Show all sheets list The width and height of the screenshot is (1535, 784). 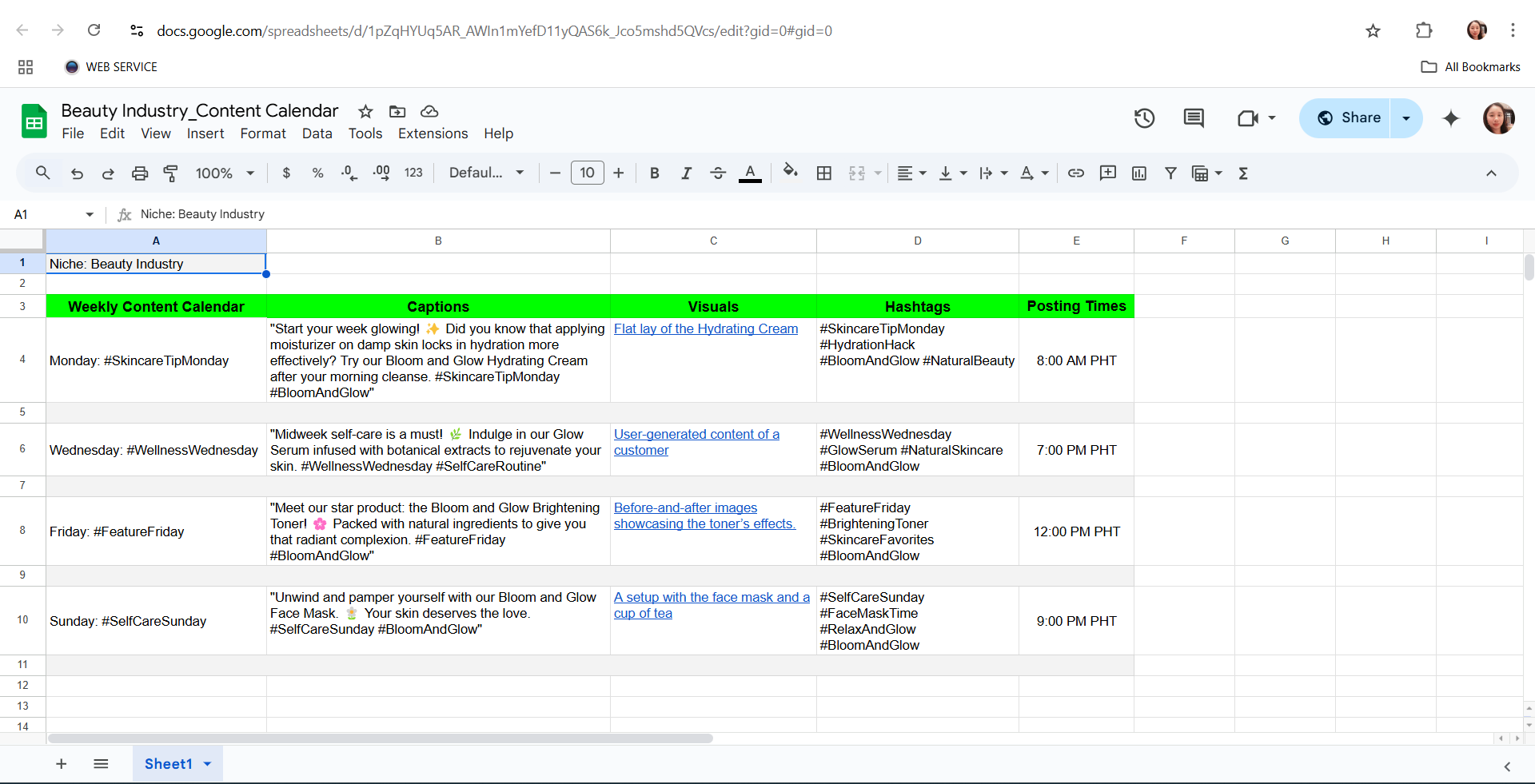[x=101, y=764]
